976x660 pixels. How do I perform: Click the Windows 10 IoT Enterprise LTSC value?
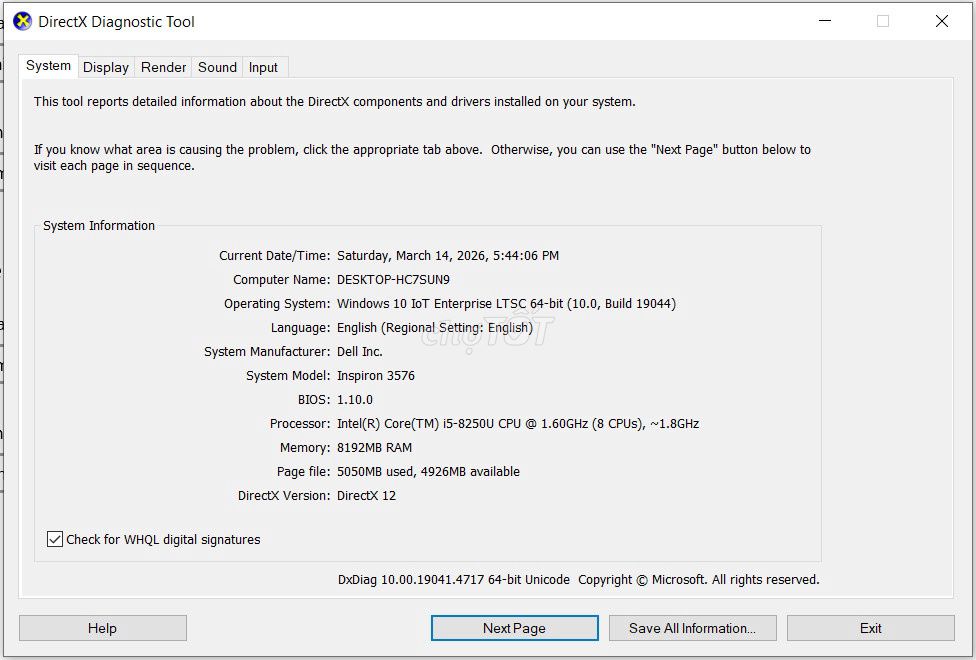pos(506,304)
